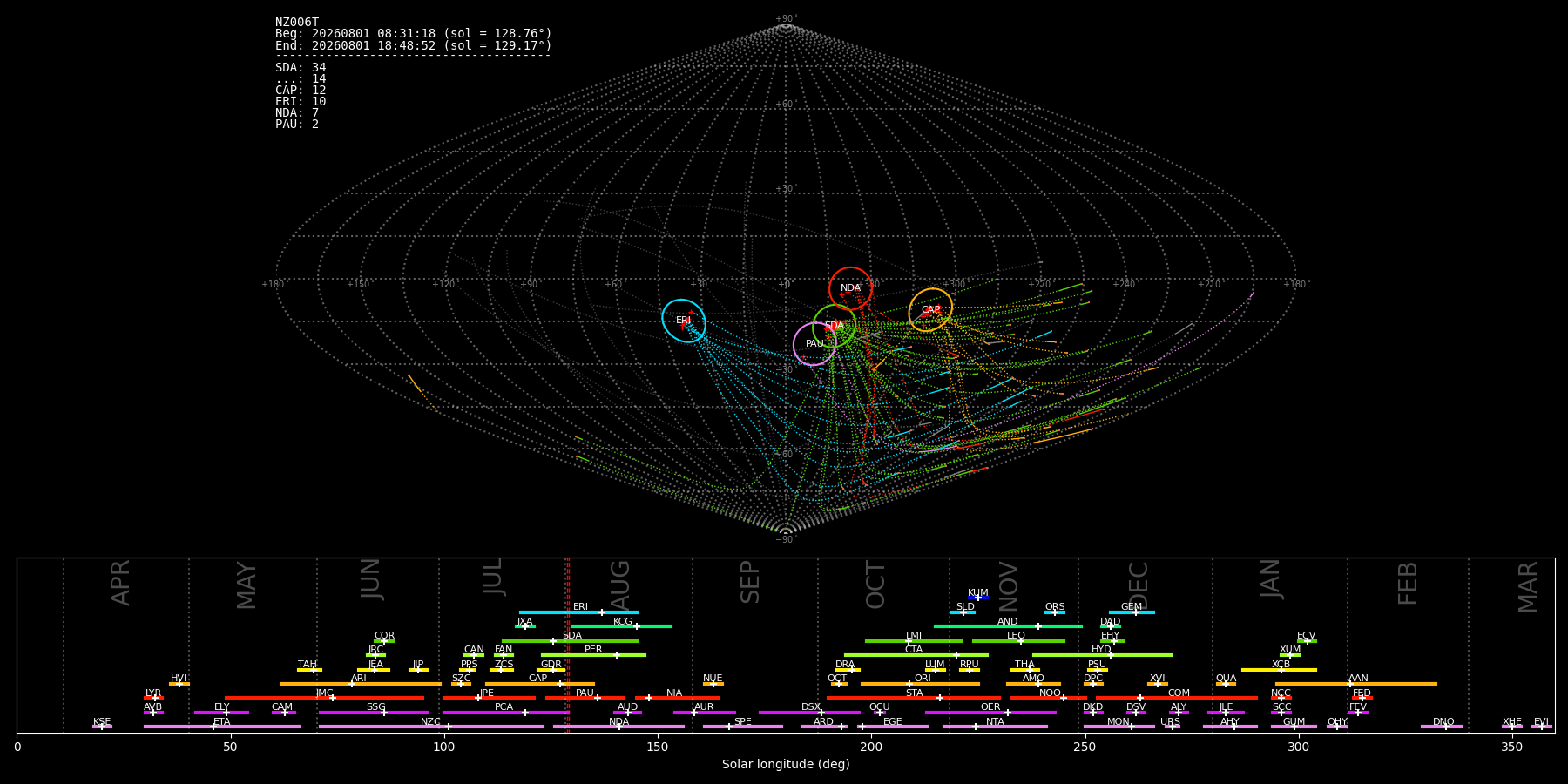Click the green SDA radiant circle

835,326
